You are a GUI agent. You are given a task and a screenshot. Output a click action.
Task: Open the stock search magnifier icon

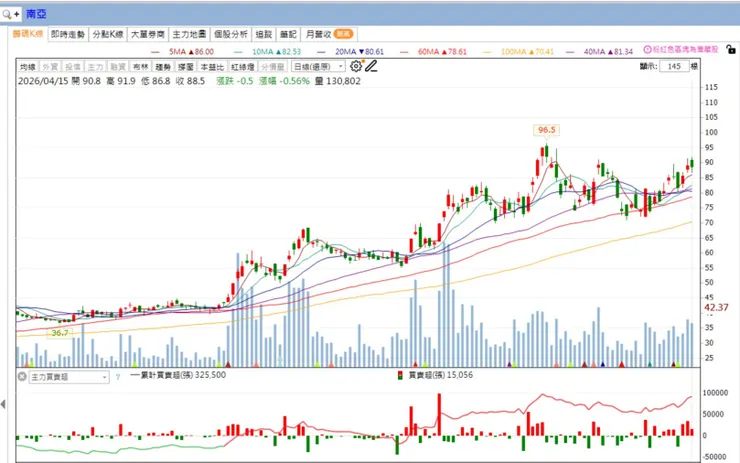pyautogui.click(x=7, y=14)
